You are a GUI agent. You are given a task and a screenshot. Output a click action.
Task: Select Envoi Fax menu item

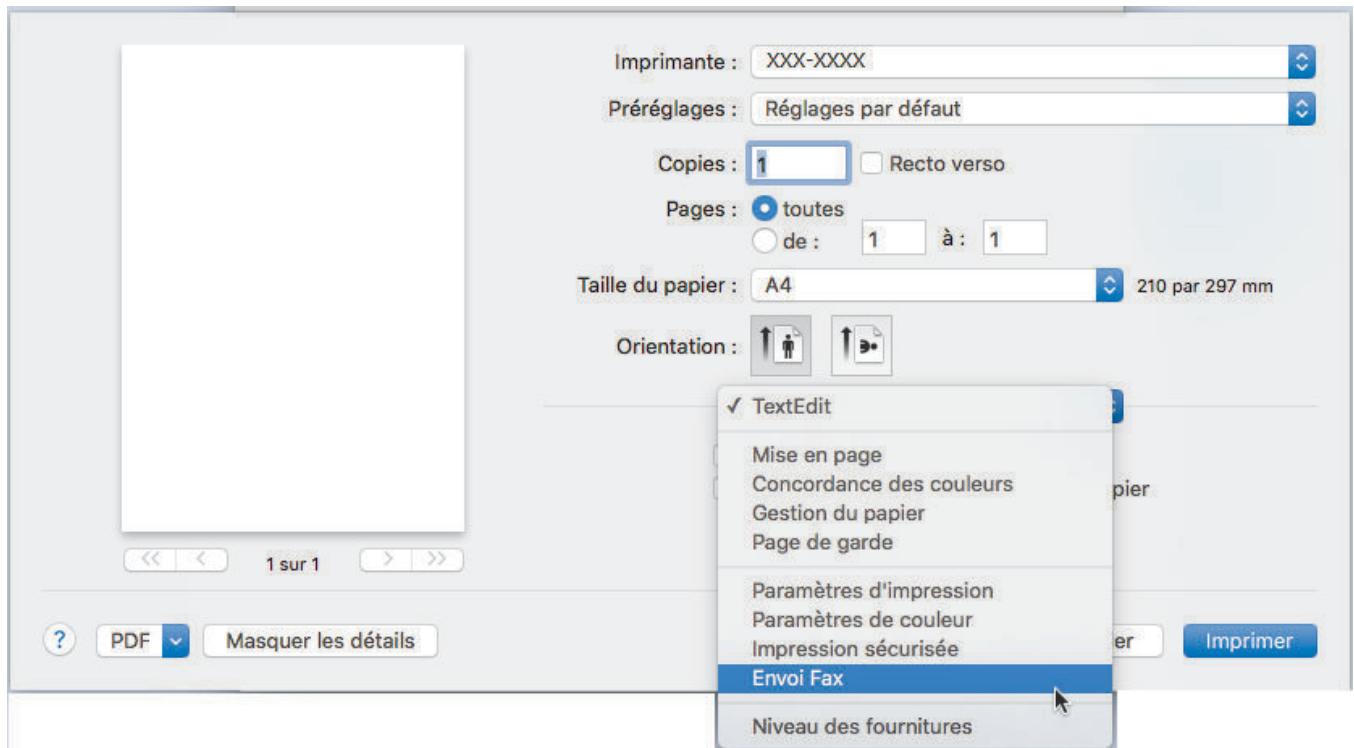pos(915,679)
